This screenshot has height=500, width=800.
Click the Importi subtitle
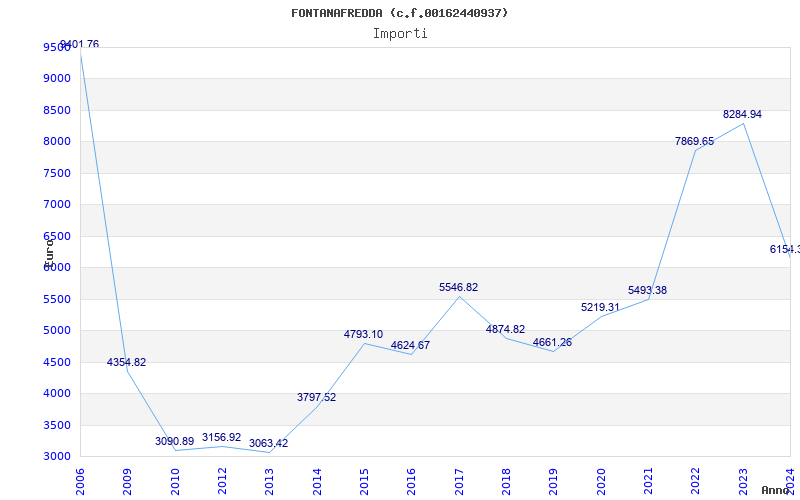click(400, 34)
